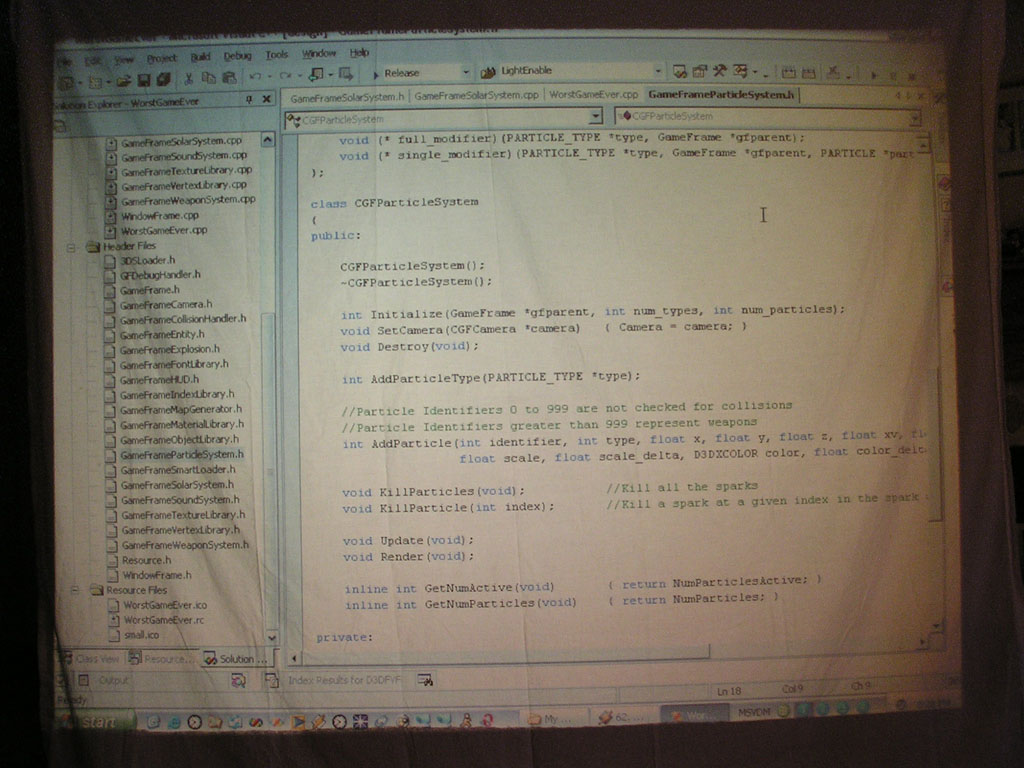Click the Cut scissors icon

click(188, 78)
